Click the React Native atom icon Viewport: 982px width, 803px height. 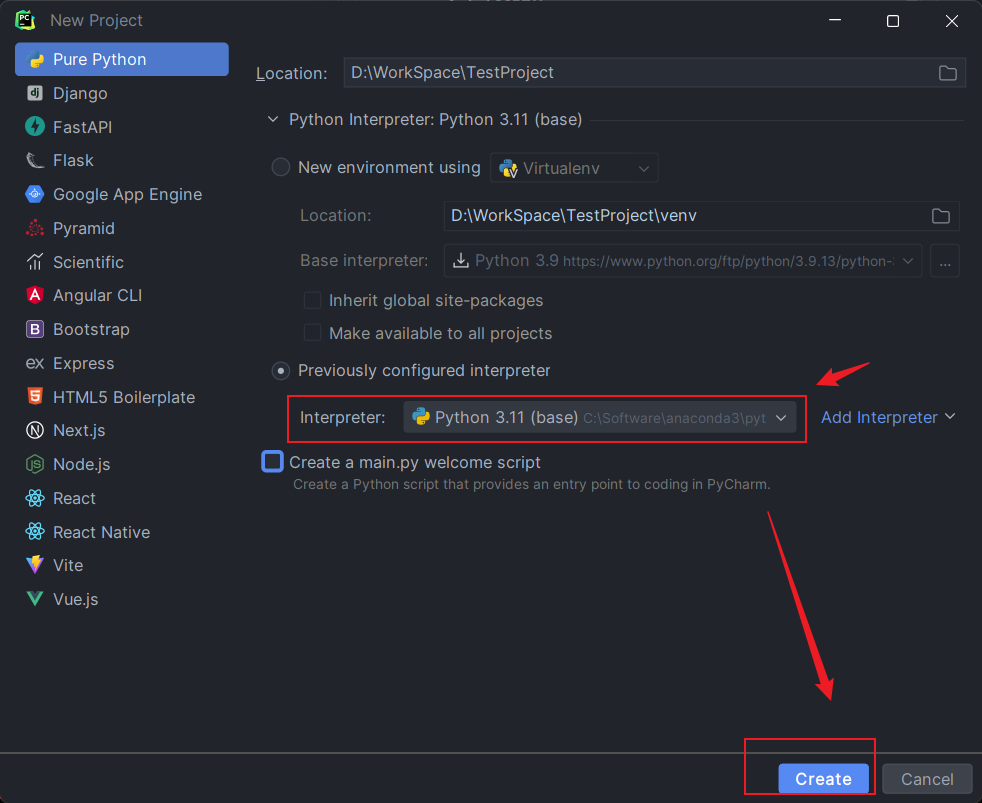pyautogui.click(x=35, y=532)
